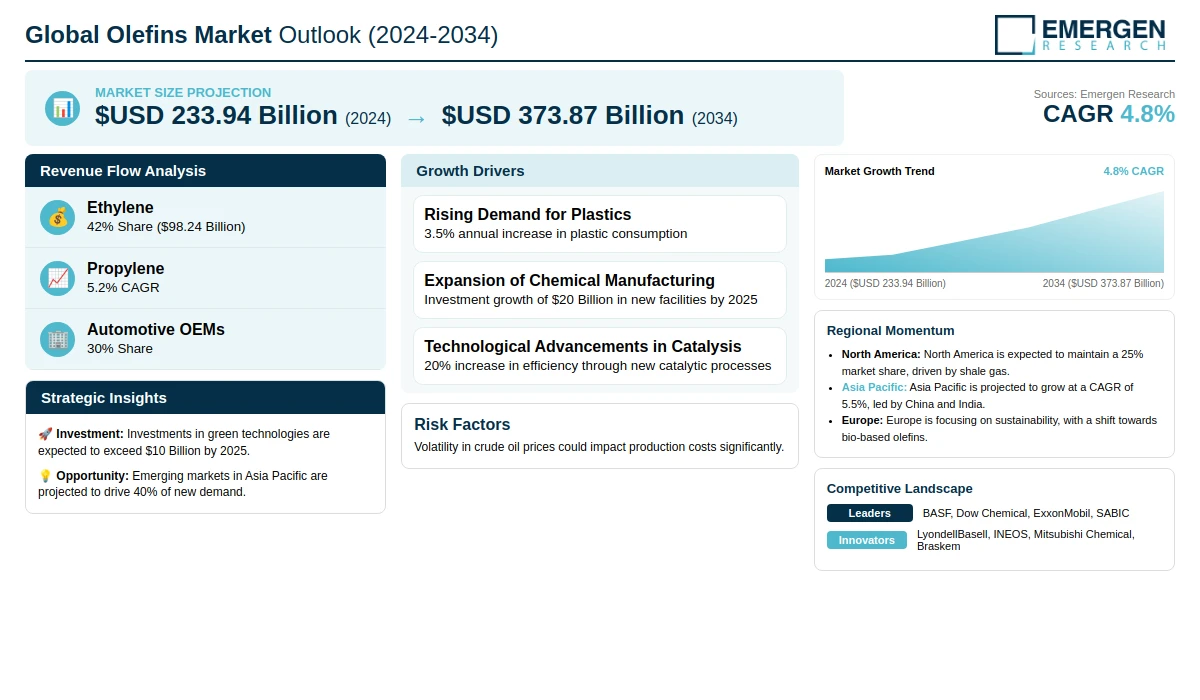The image size is (1200, 700).
Task: Click the chart icon next to Propylene
Action: coord(58,278)
